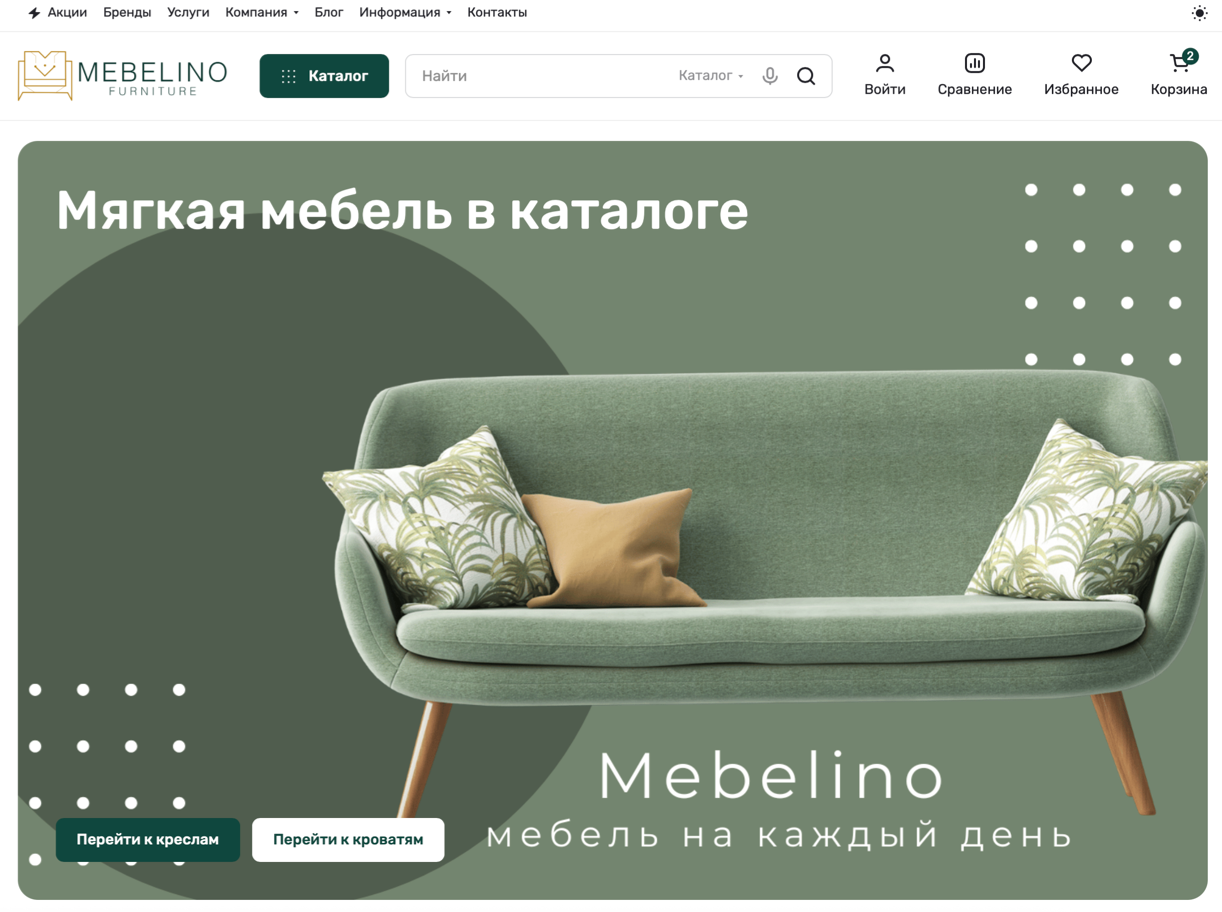Click the Перейти к кроватям button
This screenshot has width=1222, height=912.
348,840
